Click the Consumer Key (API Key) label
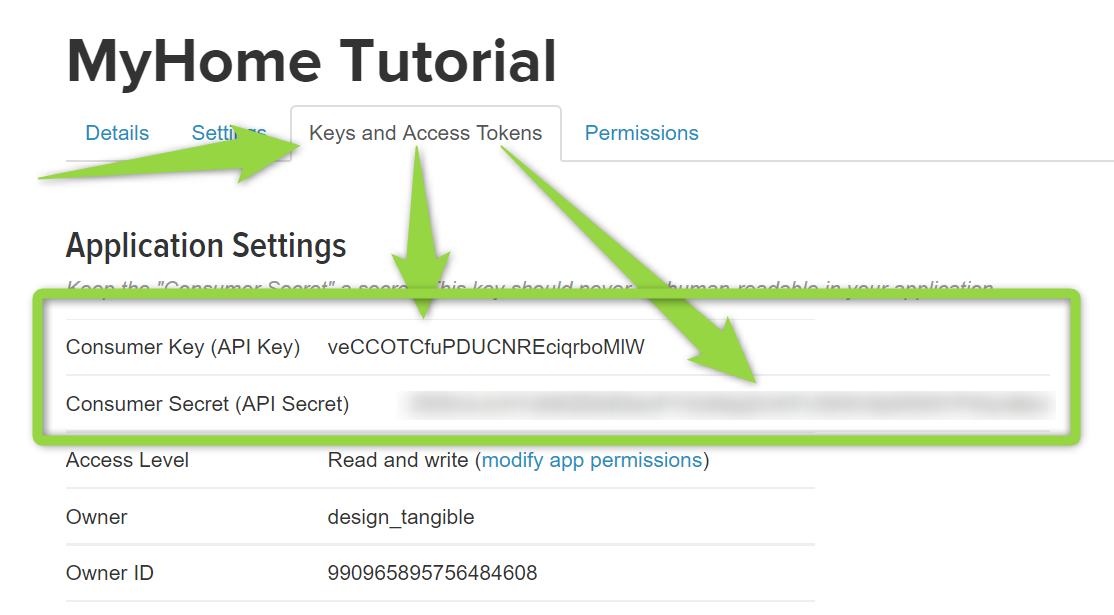 [183, 347]
